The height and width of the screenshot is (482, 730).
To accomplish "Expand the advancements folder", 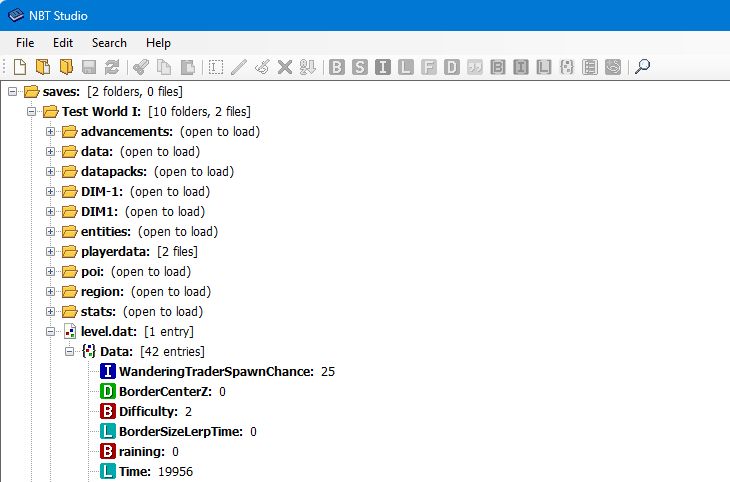I will click(51, 132).
